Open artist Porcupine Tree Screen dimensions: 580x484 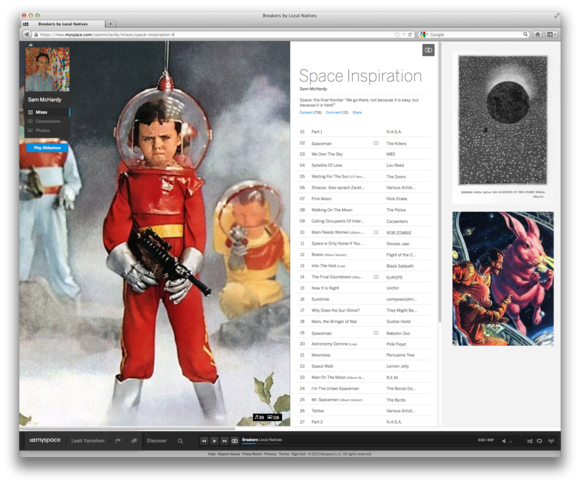tap(400, 355)
